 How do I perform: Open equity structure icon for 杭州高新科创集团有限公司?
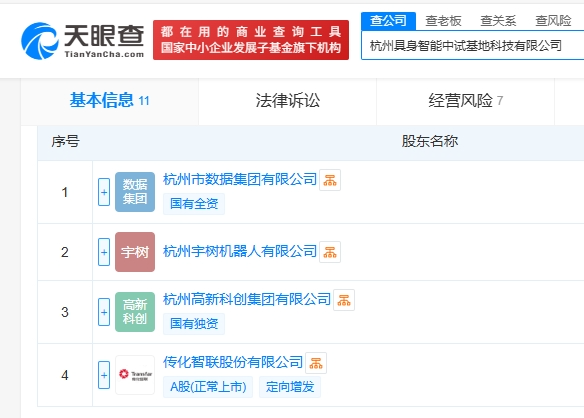coord(344,300)
